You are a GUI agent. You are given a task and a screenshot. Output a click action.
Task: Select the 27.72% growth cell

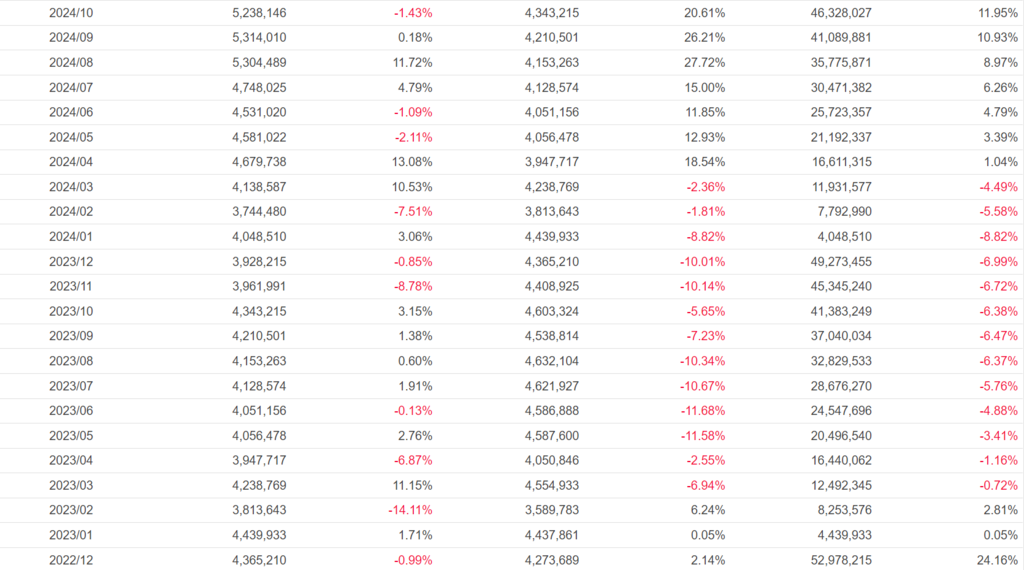coord(705,62)
